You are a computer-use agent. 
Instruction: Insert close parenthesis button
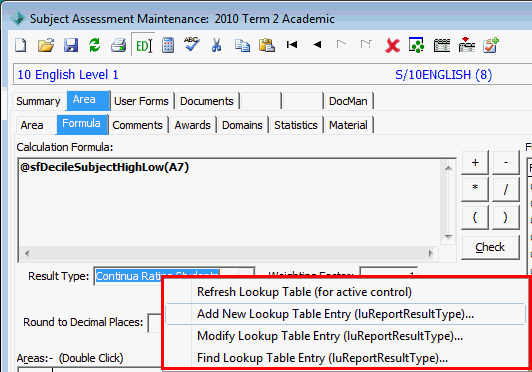click(506, 217)
